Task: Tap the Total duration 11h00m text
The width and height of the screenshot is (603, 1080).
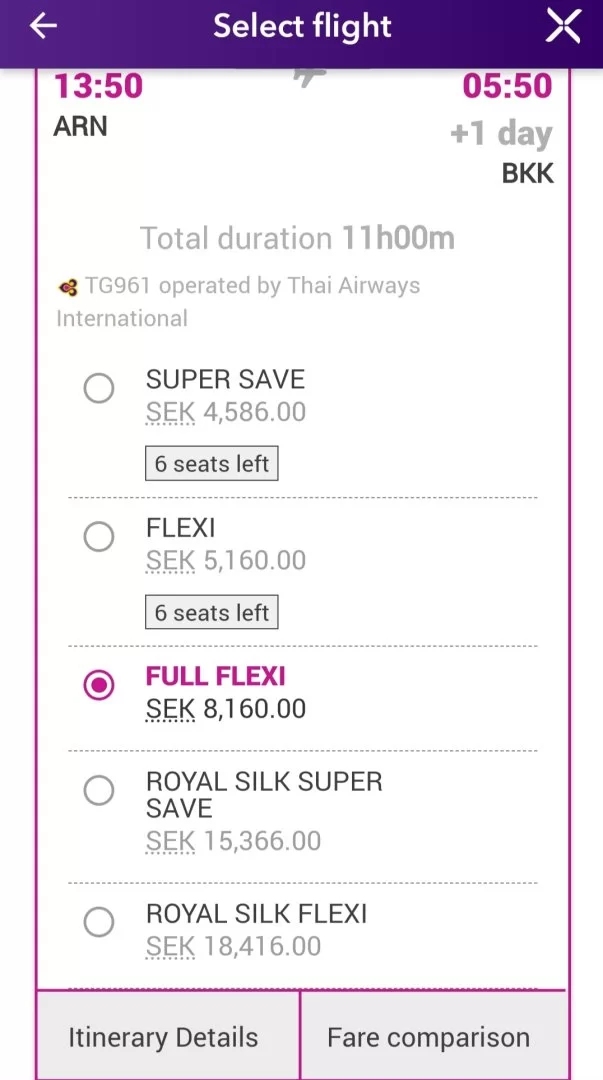Action: tap(297, 238)
